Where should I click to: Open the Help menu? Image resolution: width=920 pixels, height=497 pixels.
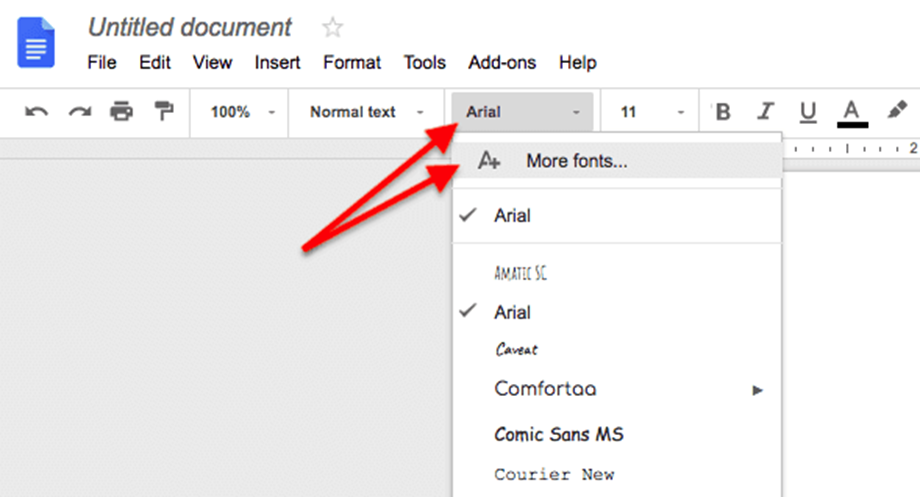point(578,62)
